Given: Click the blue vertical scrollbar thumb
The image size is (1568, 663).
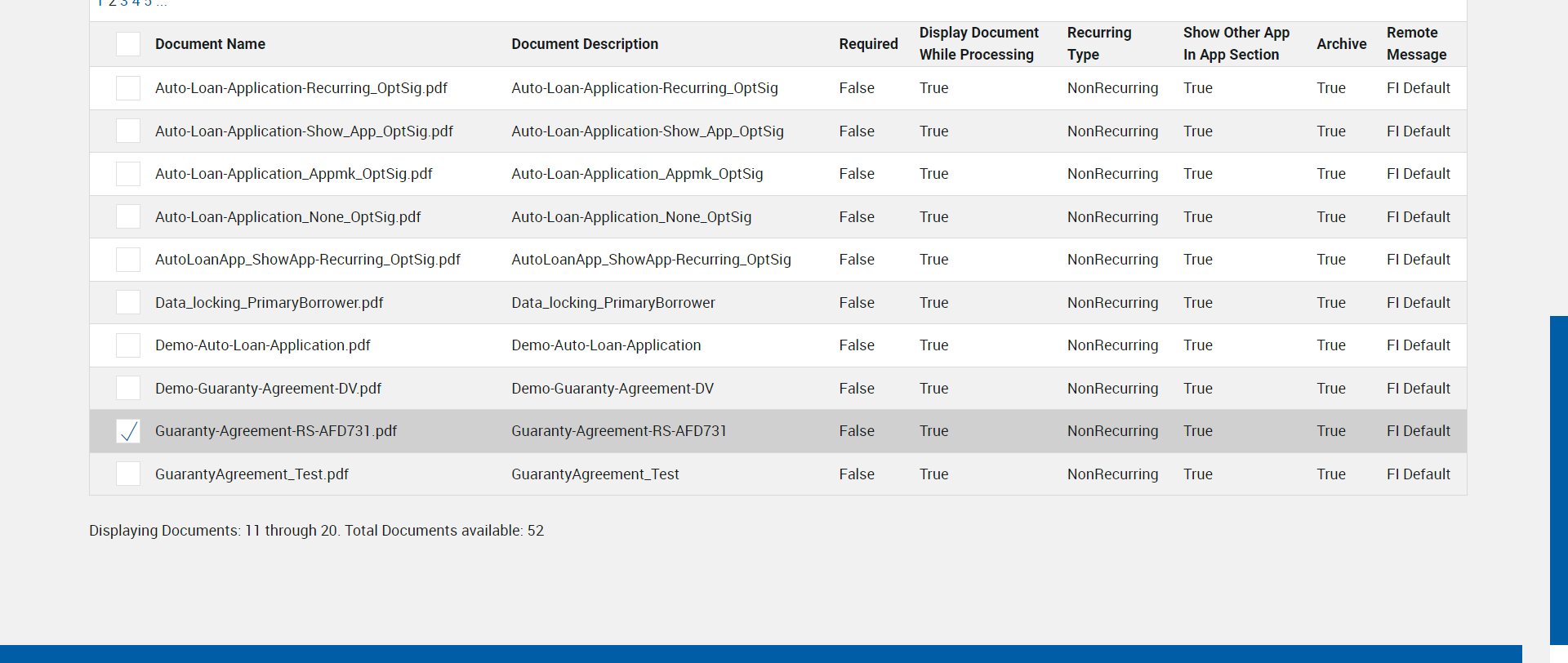Looking at the screenshot, I should point(1558,479).
